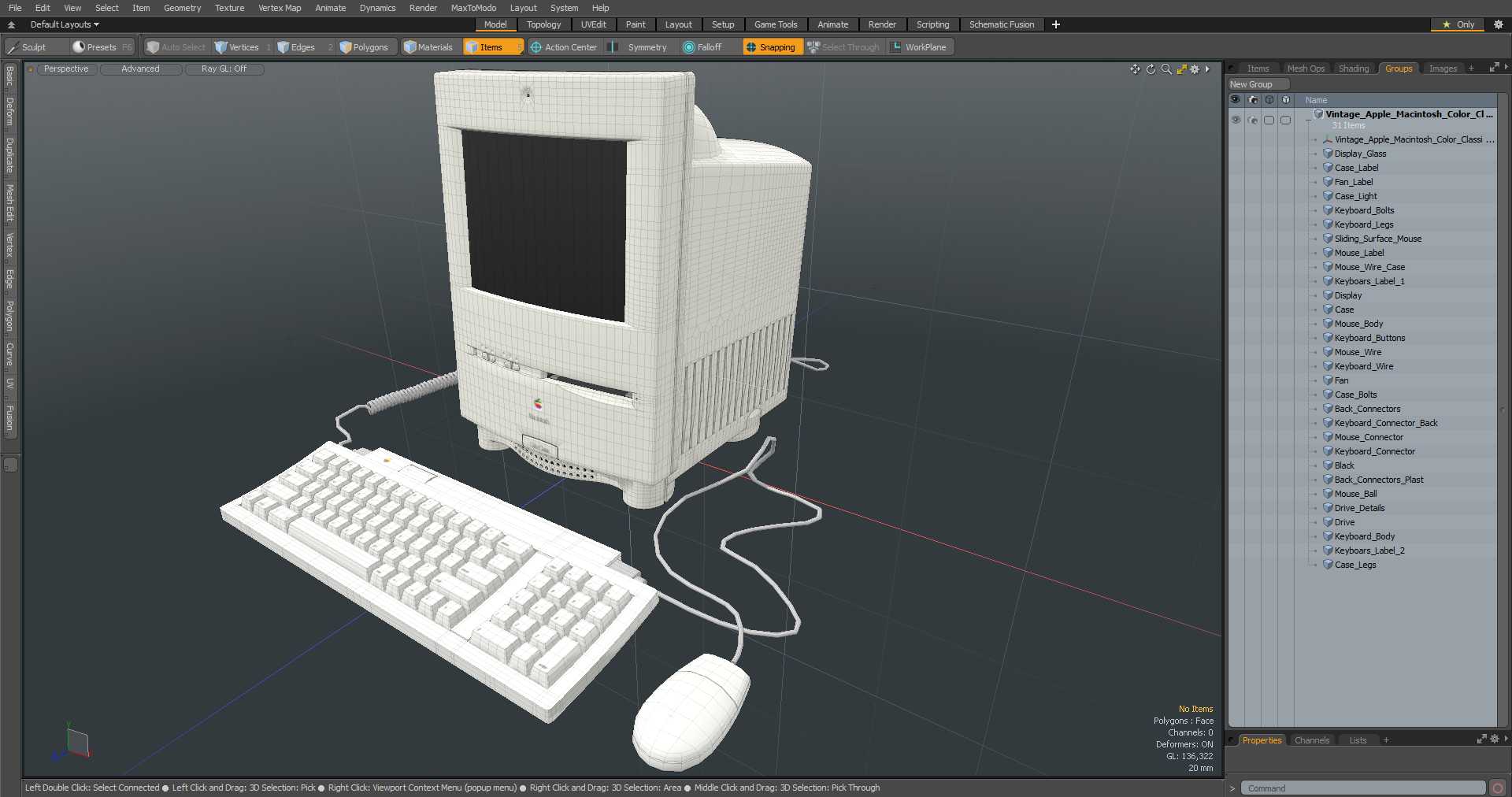Viewport: 1512px width, 797px height.
Task: Open the Action Center options
Action: pos(564,47)
